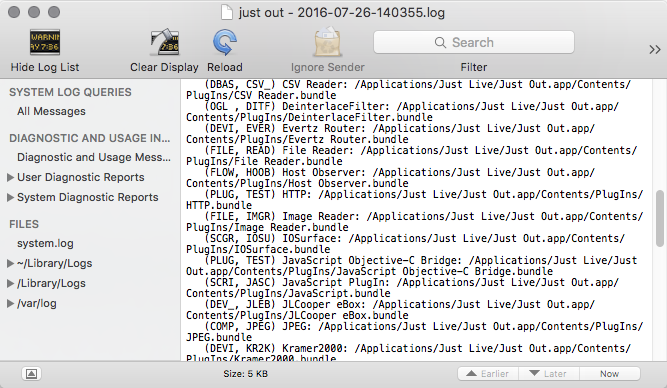
Task: Expand the ~/Library/Logs folder
Action: tap(11, 263)
